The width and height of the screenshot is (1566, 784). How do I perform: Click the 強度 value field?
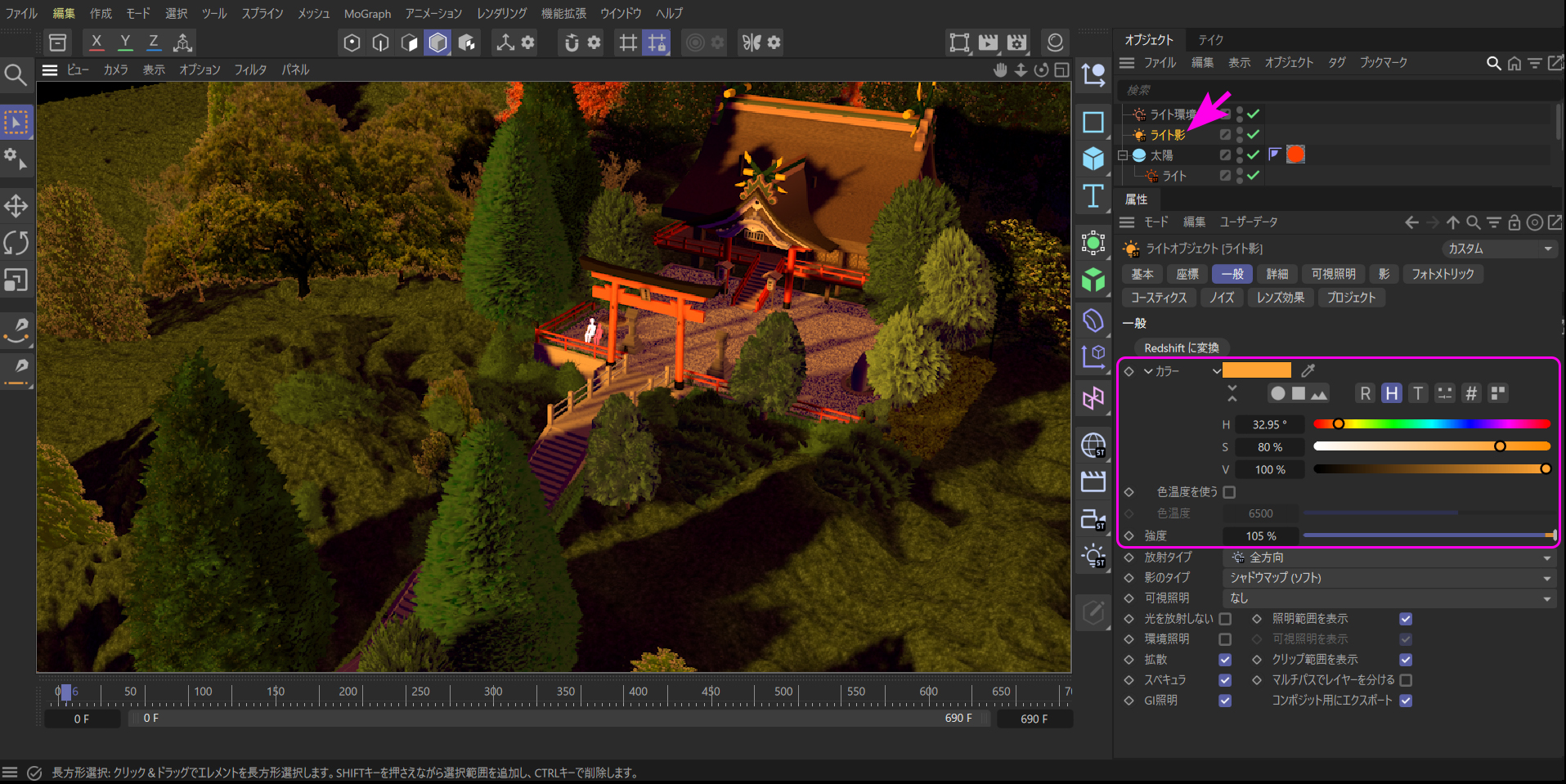point(1260,536)
